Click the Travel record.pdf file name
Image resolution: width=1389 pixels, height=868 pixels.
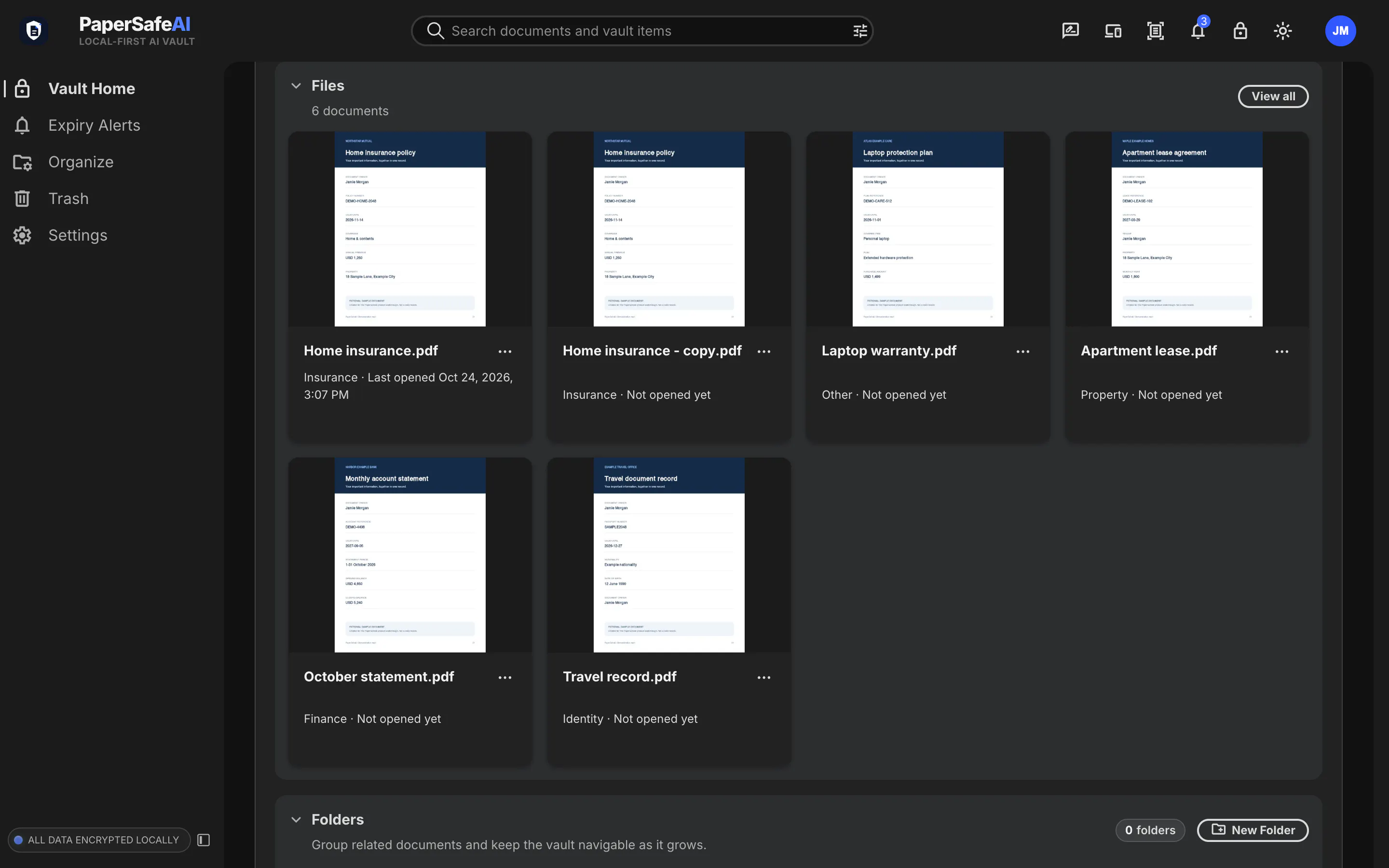[620, 677]
